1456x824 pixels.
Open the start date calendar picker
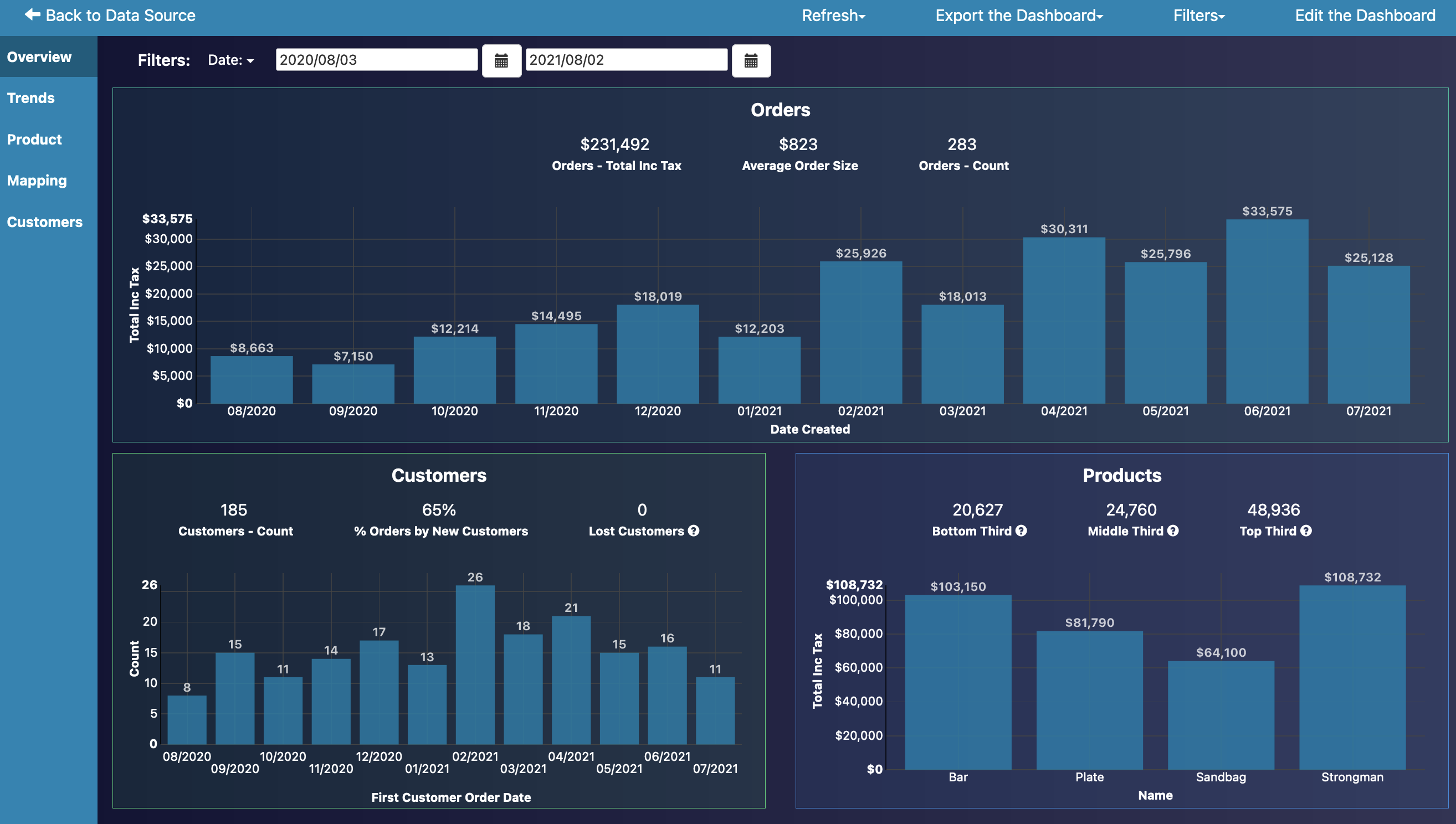click(x=501, y=60)
